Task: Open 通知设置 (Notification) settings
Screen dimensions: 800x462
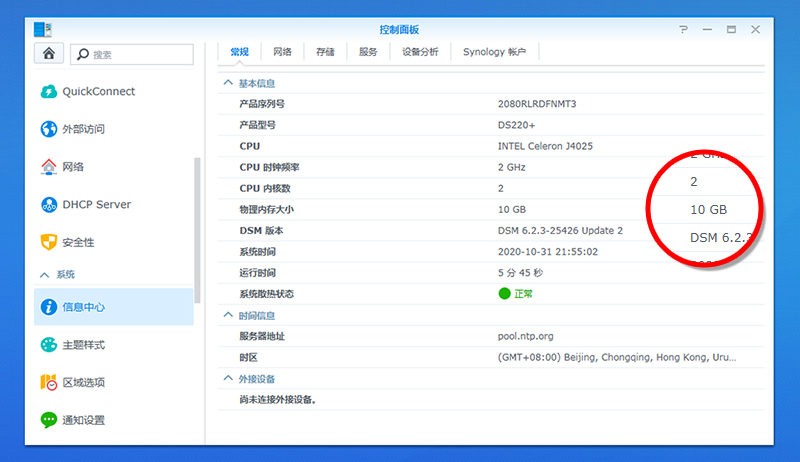Action: (83, 420)
